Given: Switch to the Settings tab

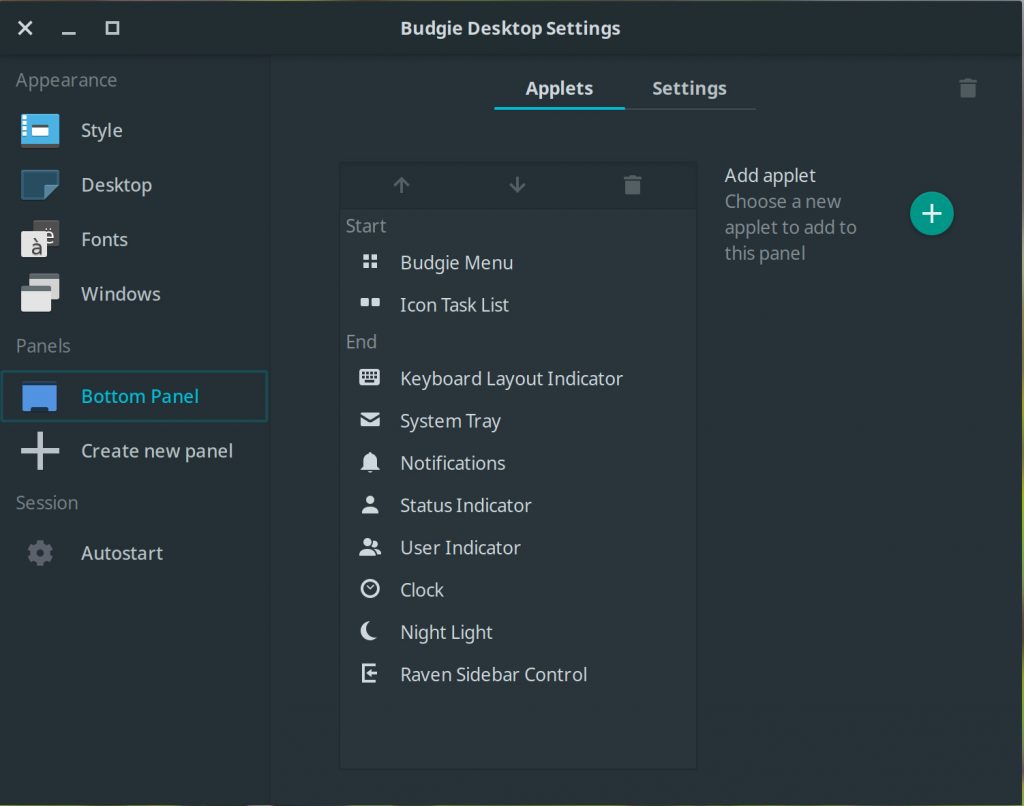Looking at the screenshot, I should (x=690, y=88).
